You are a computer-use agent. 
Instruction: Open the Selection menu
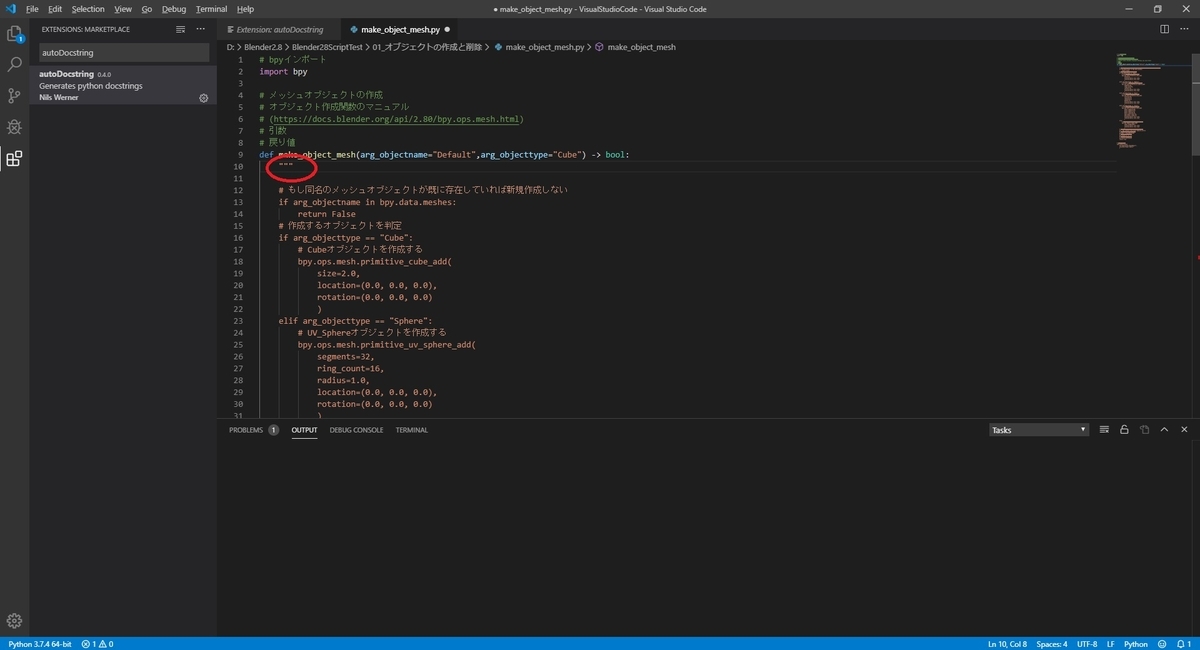pos(88,9)
